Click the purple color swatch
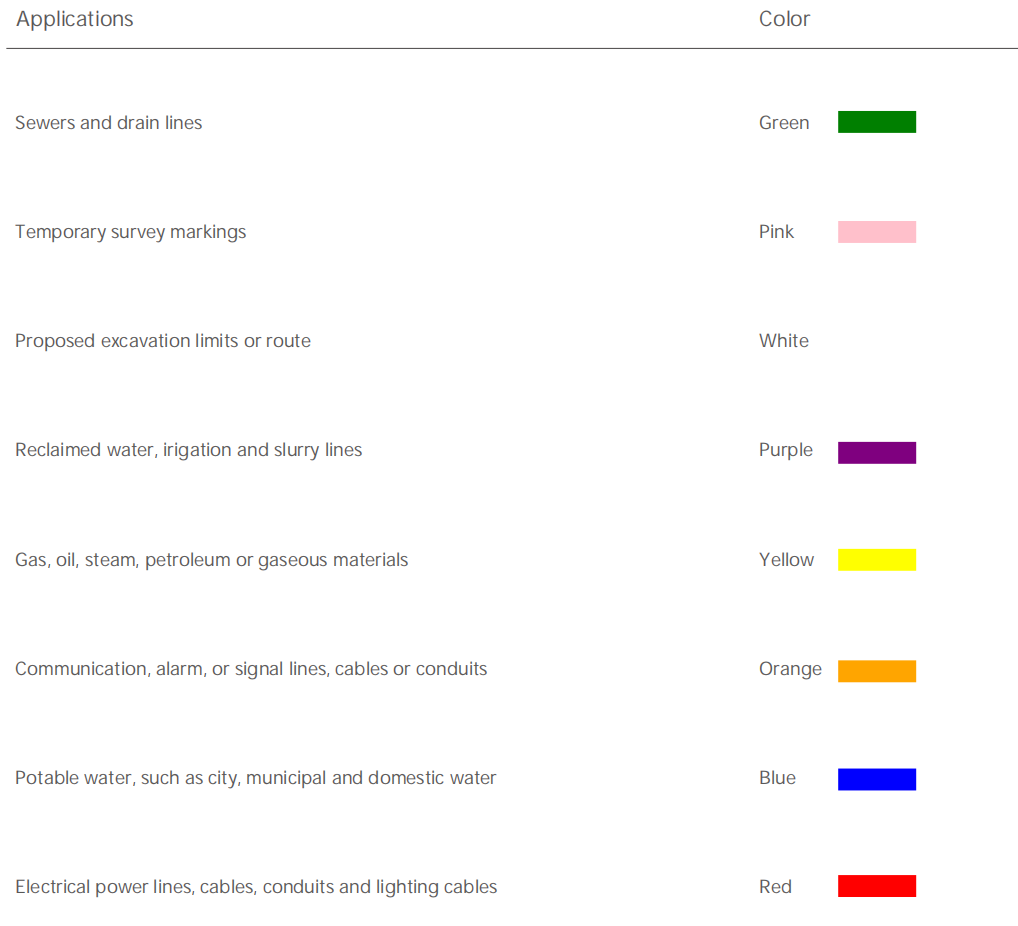The height and width of the screenshot is (926, 1018). pyautogui.click(x=876, y=452)
